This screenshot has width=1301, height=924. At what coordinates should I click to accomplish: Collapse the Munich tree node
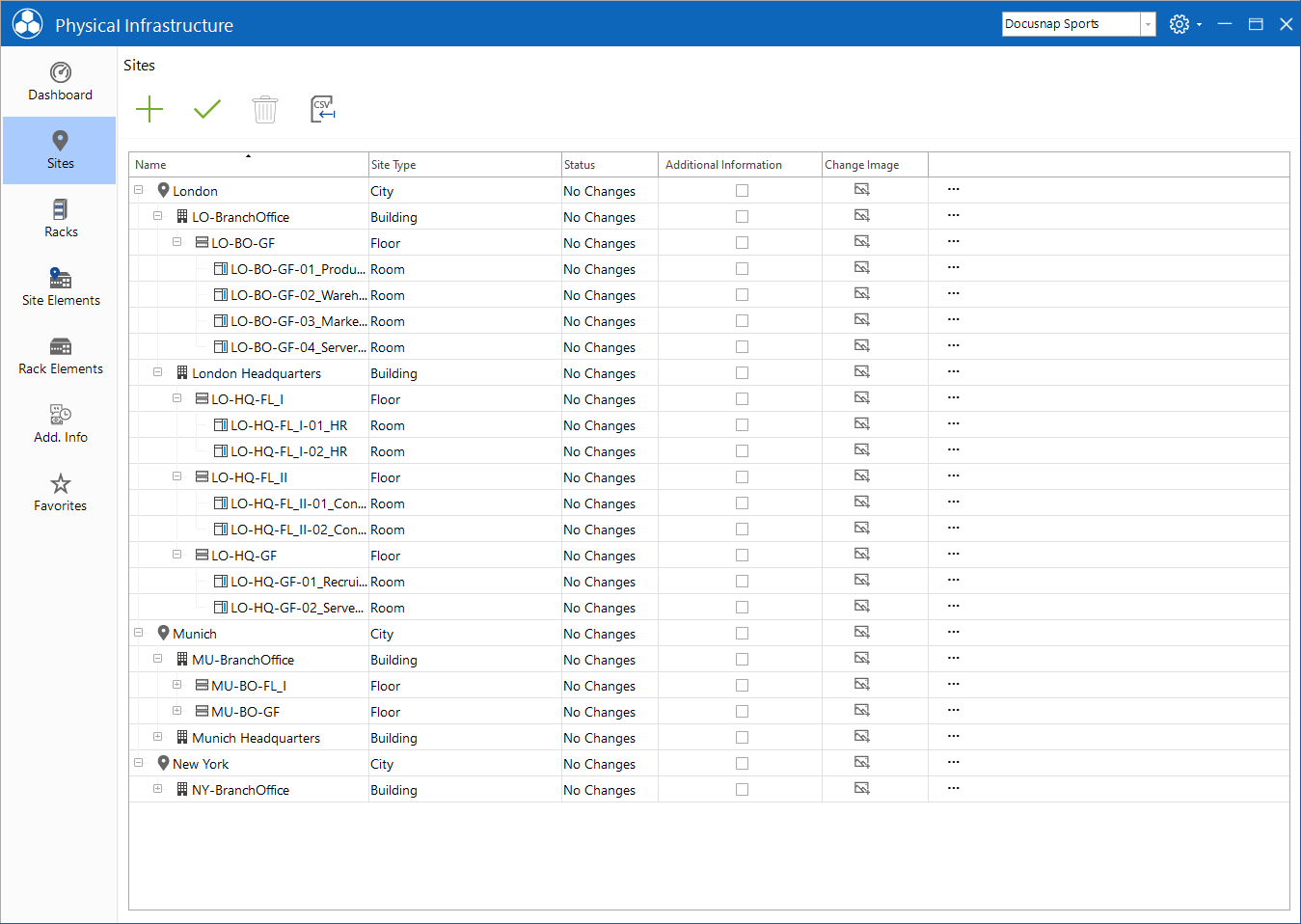point(139,633)
